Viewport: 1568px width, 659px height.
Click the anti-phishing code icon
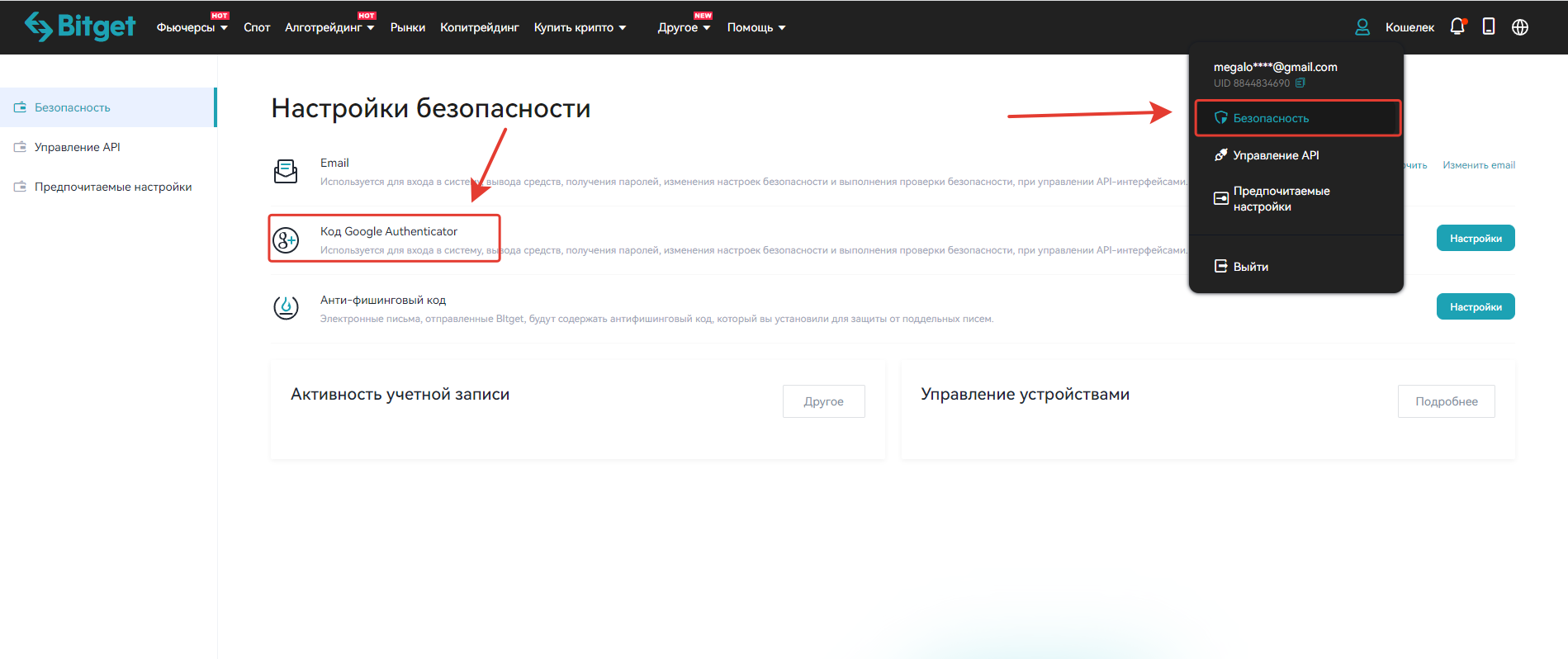click(x=286, y=308)
